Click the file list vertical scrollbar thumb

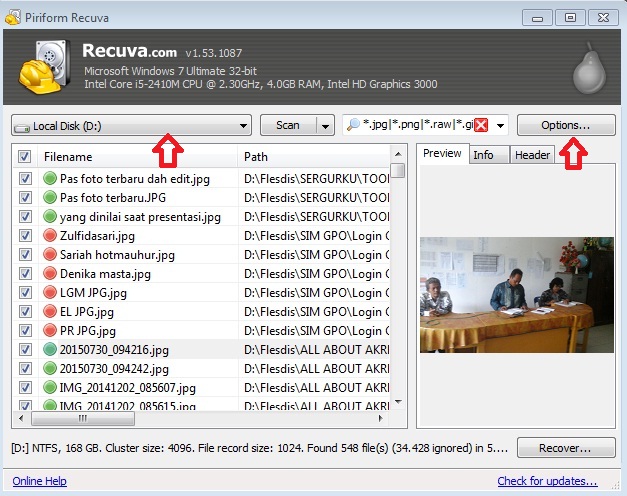[x=398, y=170]
